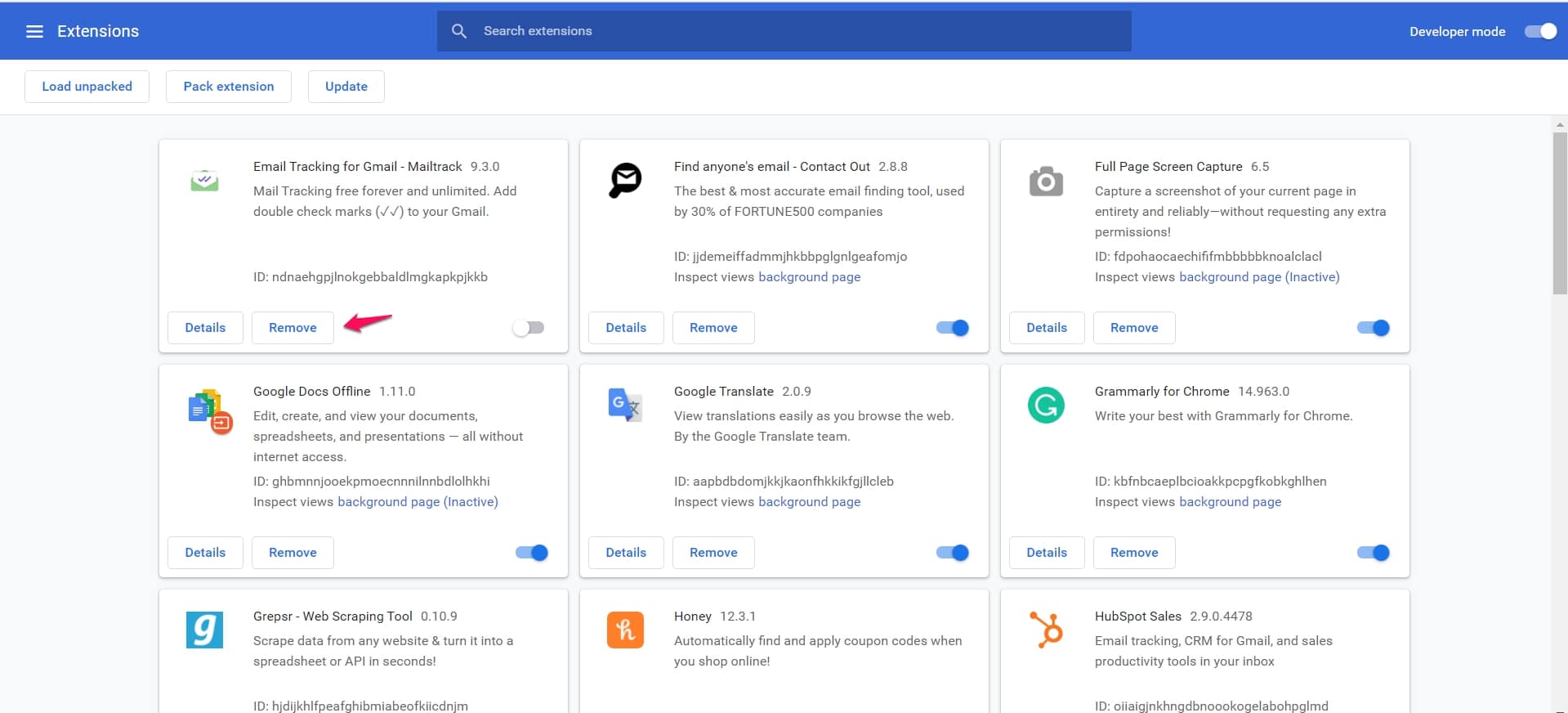
Task: Inspect Full Page Screen Capture background page
Action: [x=1259, y=277]
